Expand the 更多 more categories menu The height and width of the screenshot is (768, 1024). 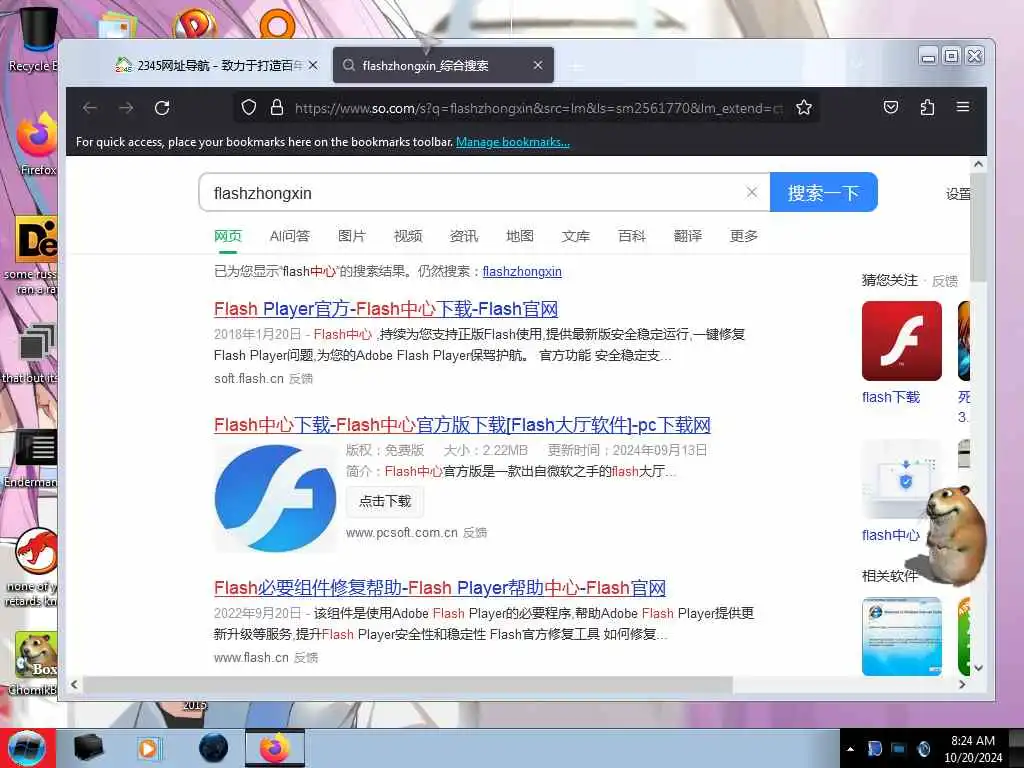pyautogui.click(x=744, y=236)
